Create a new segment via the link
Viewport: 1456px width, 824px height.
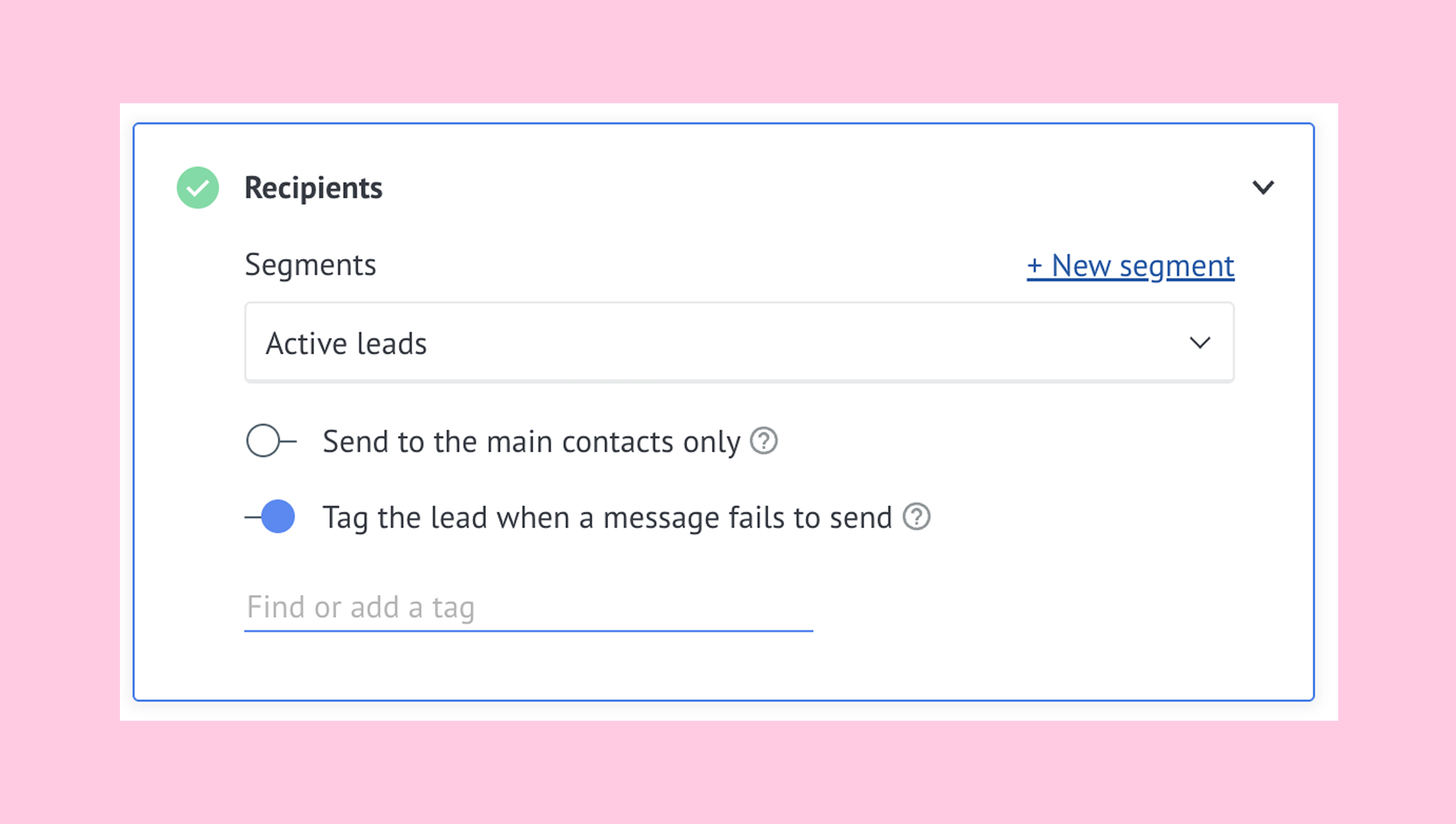point(1131,265)
